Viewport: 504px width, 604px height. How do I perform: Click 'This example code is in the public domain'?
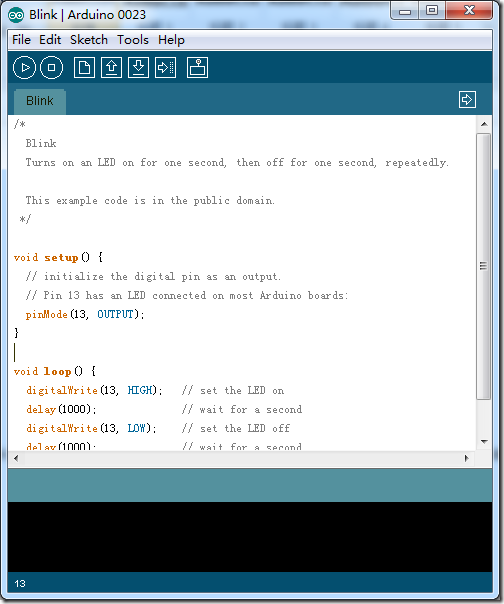[150, 200]
